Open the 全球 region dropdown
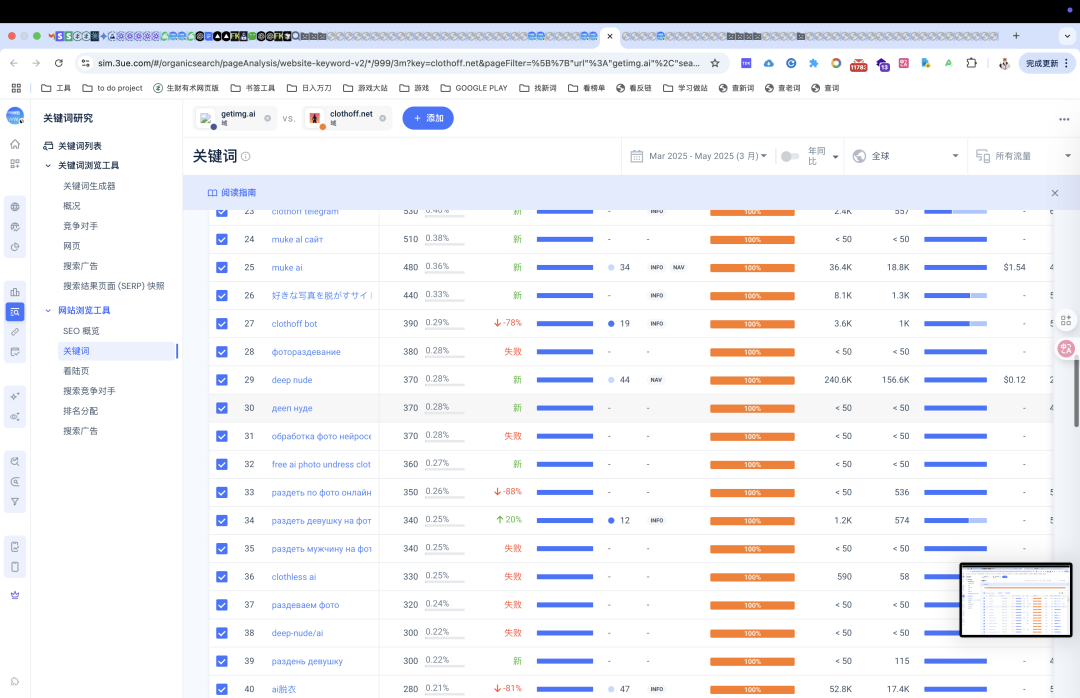Viewport: 1080px width, 698px height. [x=907, y=156]
